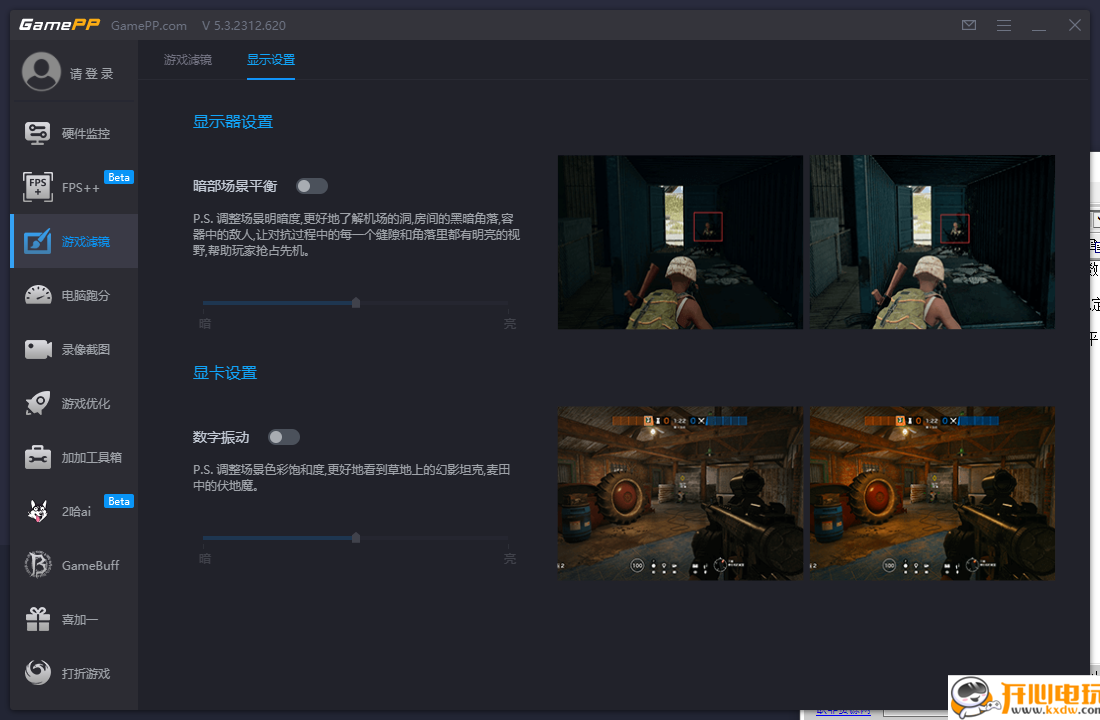The height and width of the screenshot is (720, 1100).
Task: Click the Beta badge next to FPS++
Action: tap(119, 177)
